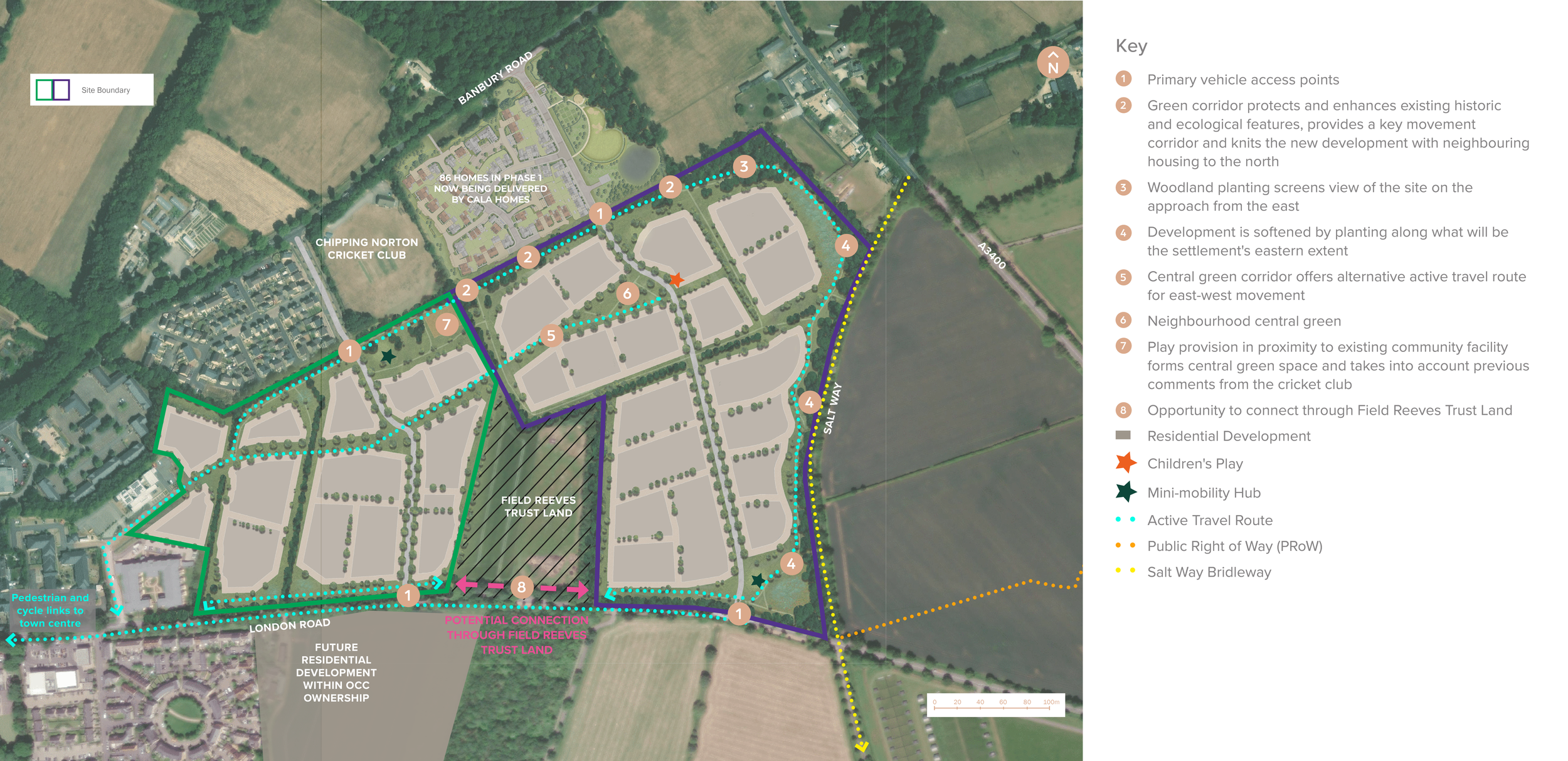This screenshot has height=761, width=1568.
Task: Click the Site Boundary legend swatch
Action: (53, 90)
